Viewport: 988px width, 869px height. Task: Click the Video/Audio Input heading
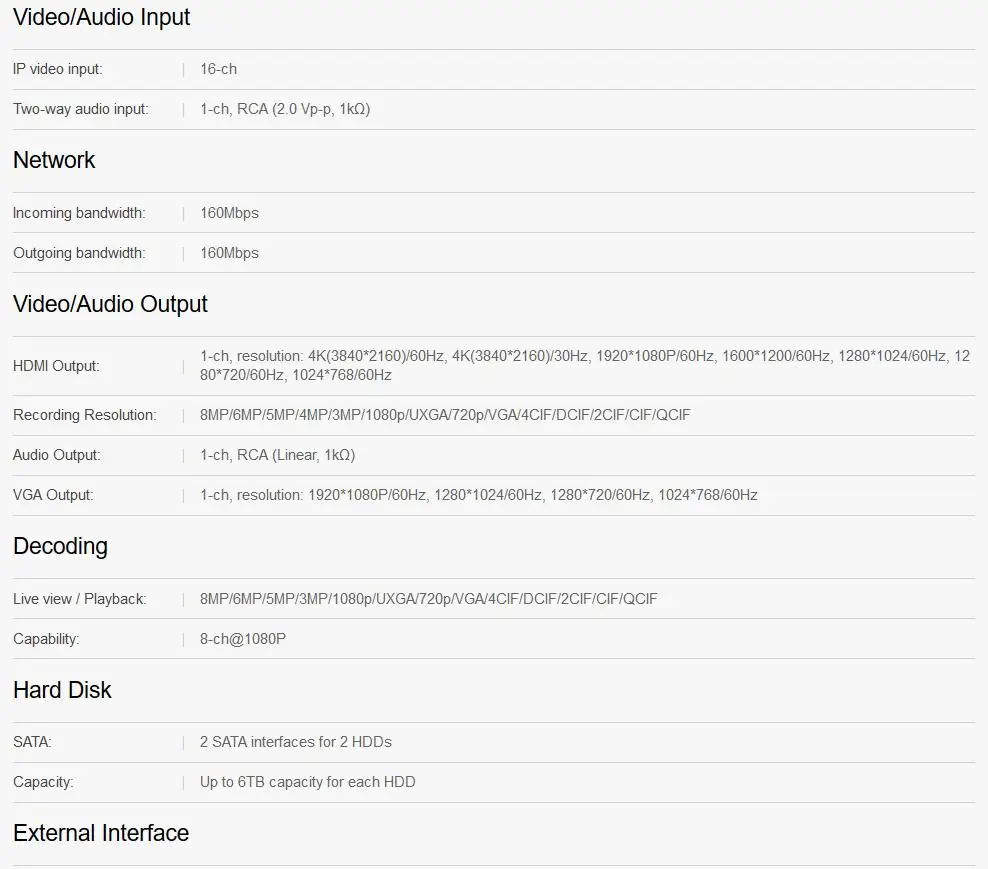point(101,17)
